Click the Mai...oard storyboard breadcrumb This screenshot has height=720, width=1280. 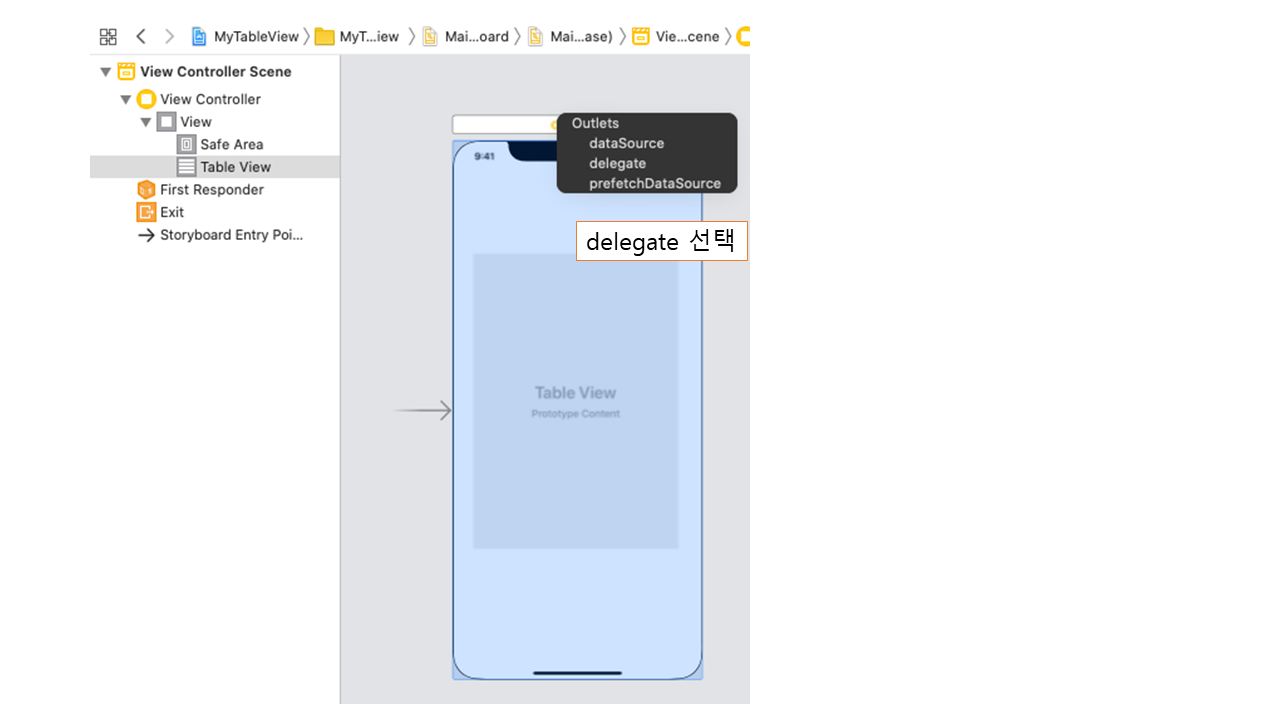coord(466,37)
